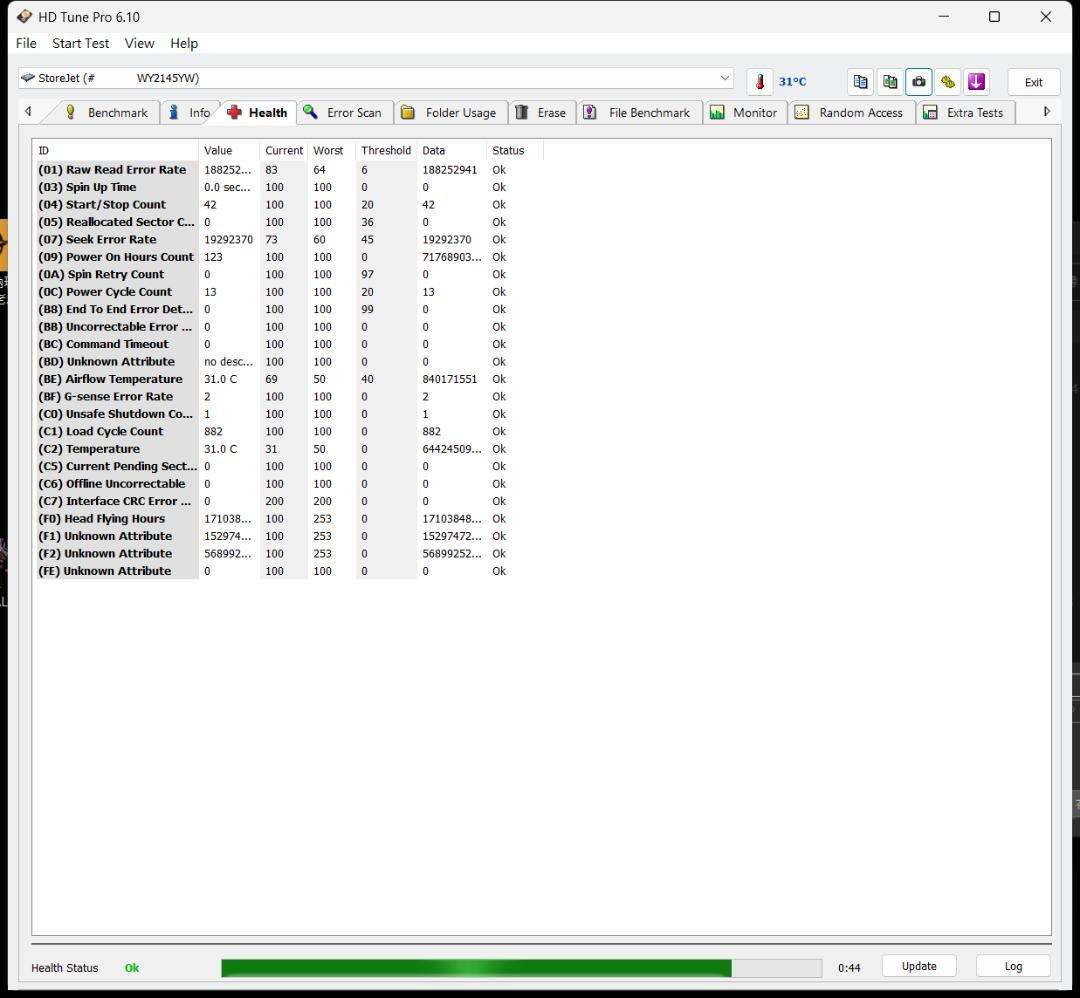Click the copy screenshot to clipboard icon
Viewport: 1080px width, 998px height.
[889, 82]
